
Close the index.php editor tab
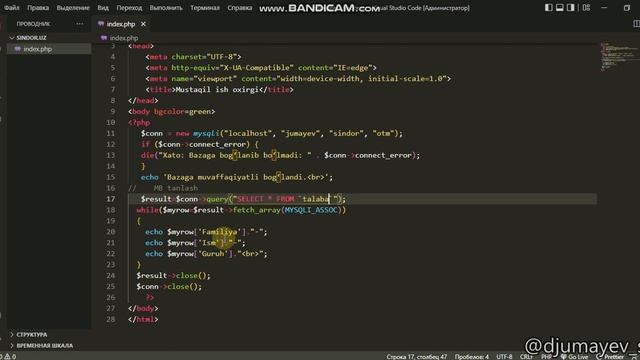click(x=143, y=24)
